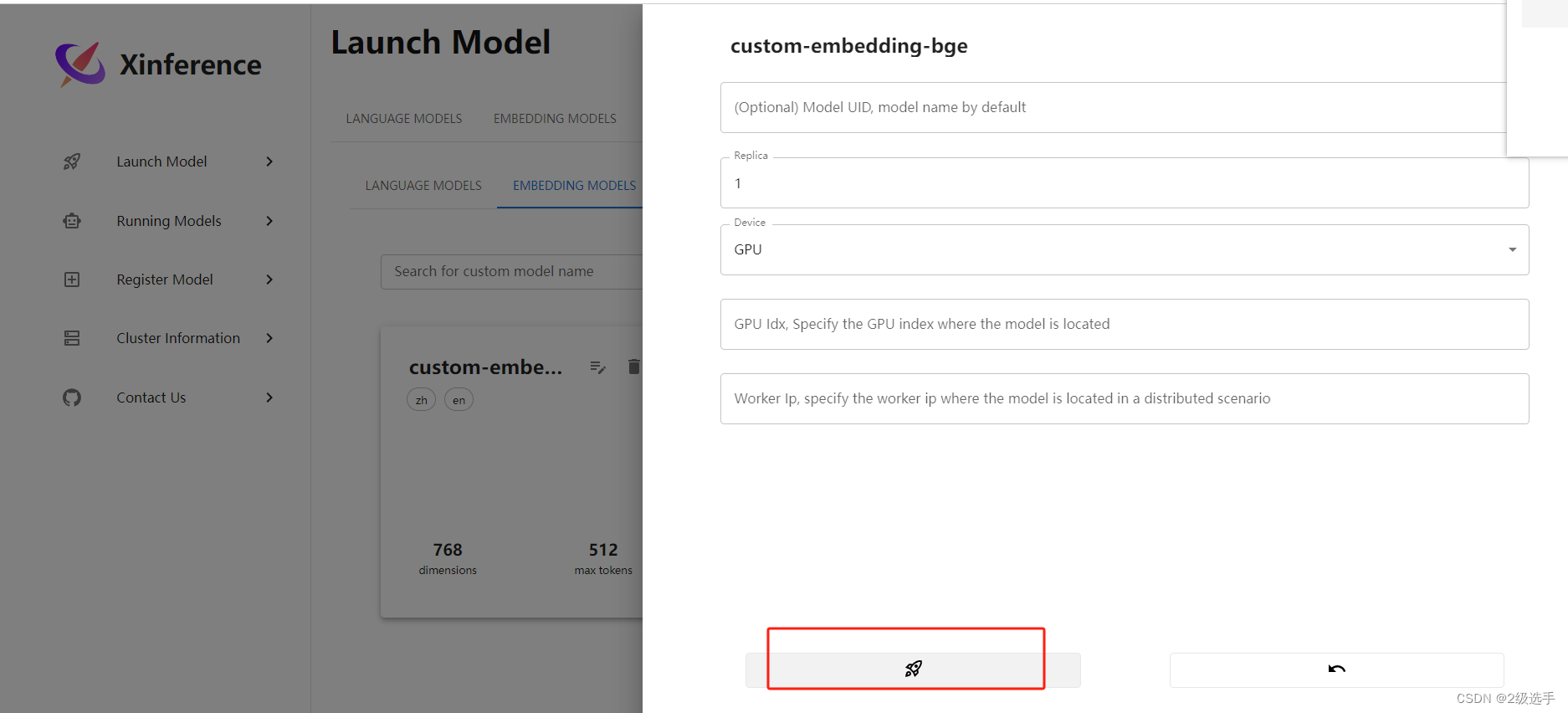Click the server icon beside Cluster Information

72,338
